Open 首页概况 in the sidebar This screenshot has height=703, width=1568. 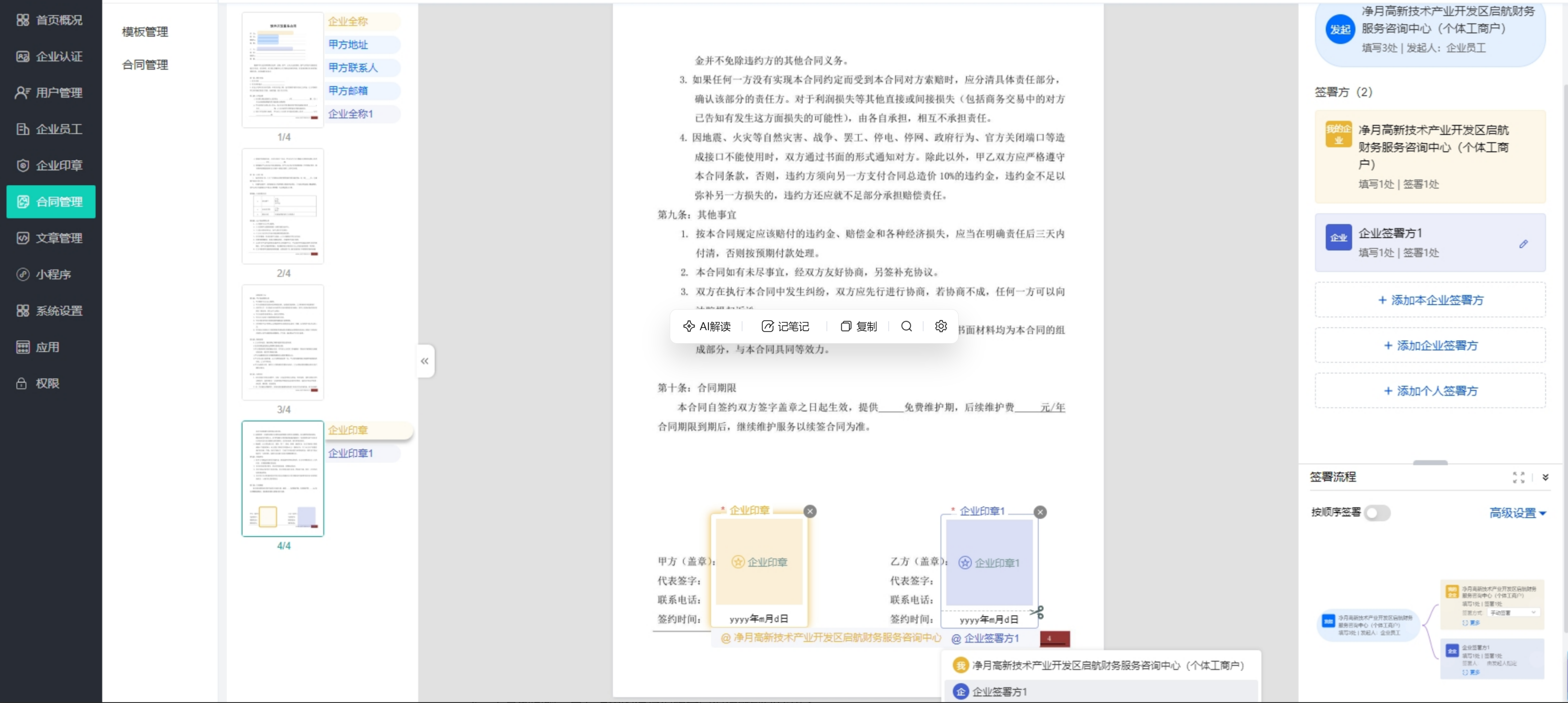coord(50,20)
